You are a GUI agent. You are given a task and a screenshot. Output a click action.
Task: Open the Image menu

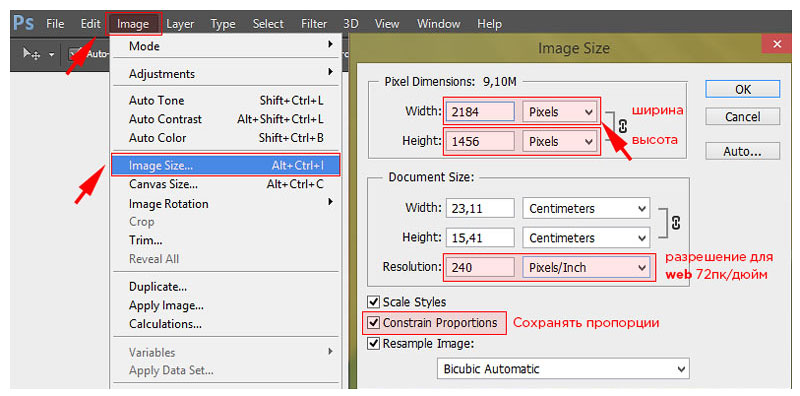pos(133,24)
